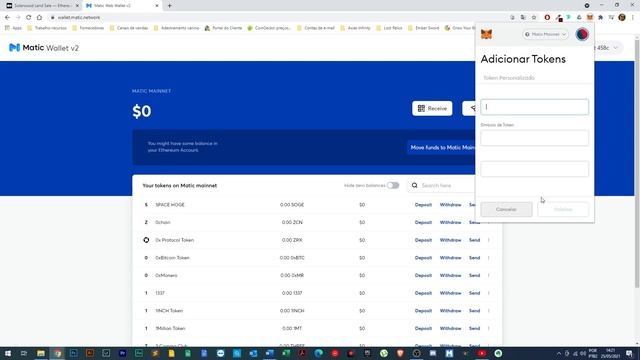Select the SPACE HOGE token name
The width and height of the screenshot is (640, 360).
click(170, 204)
